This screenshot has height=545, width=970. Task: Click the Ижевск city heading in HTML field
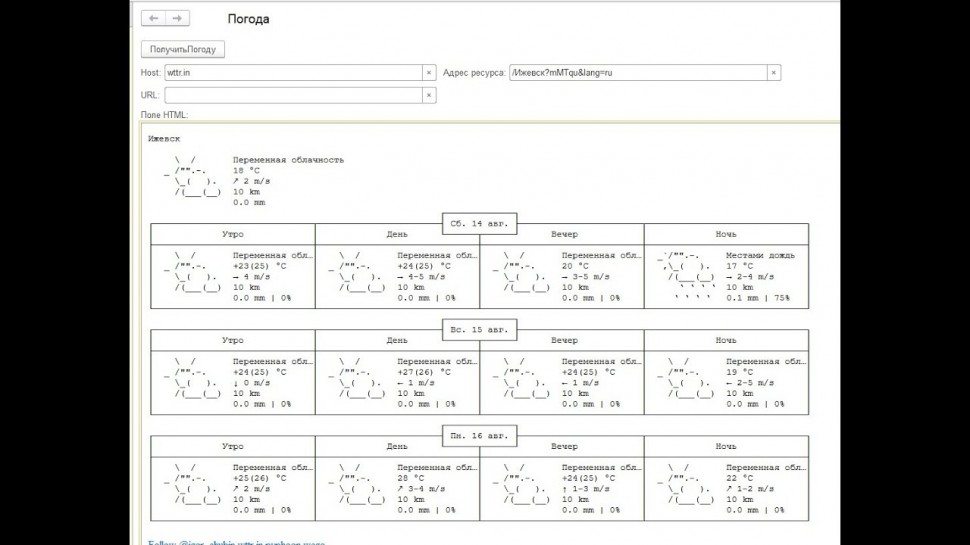(x=164, y=138)
